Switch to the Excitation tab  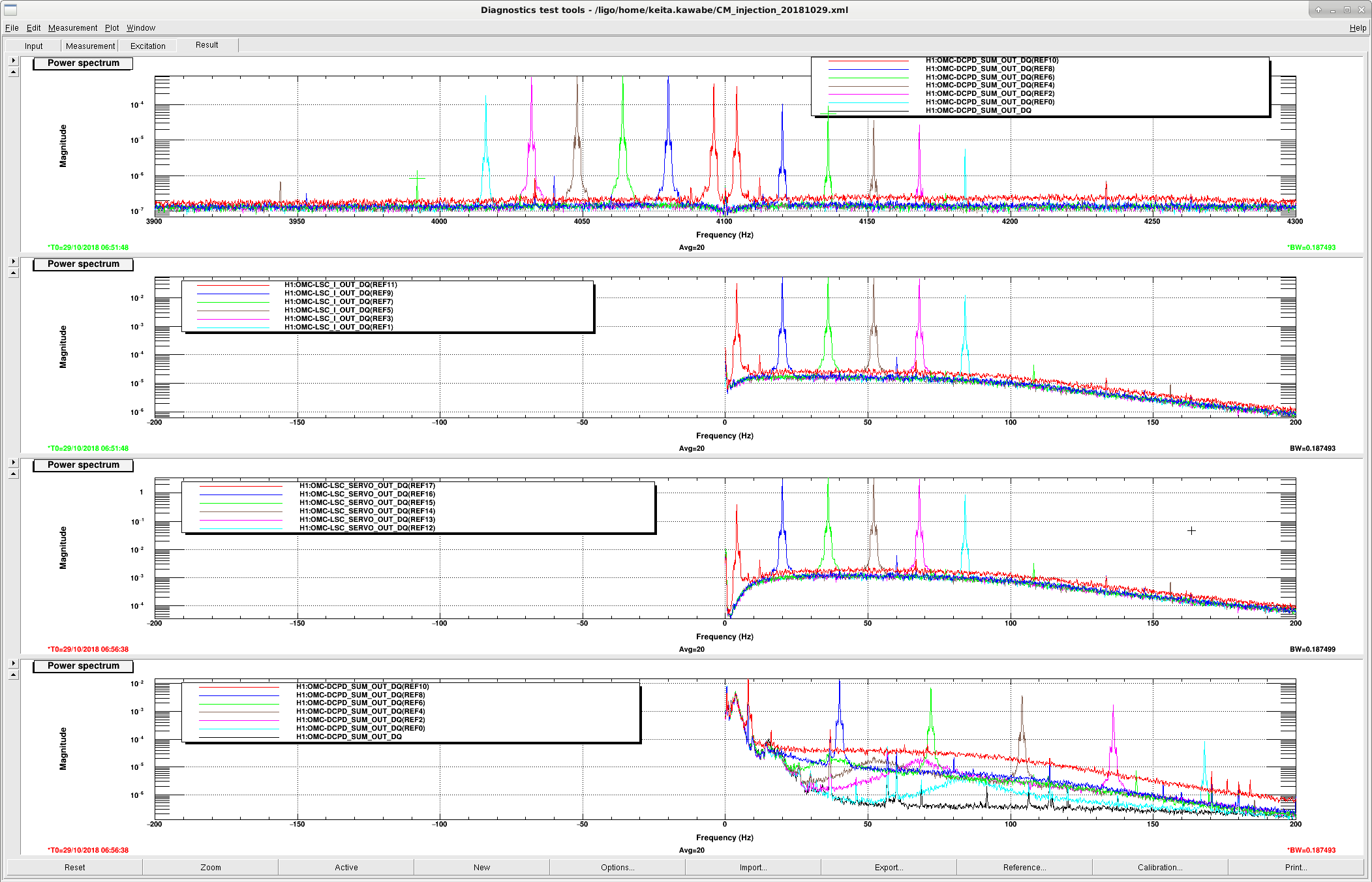coord(148,46)
